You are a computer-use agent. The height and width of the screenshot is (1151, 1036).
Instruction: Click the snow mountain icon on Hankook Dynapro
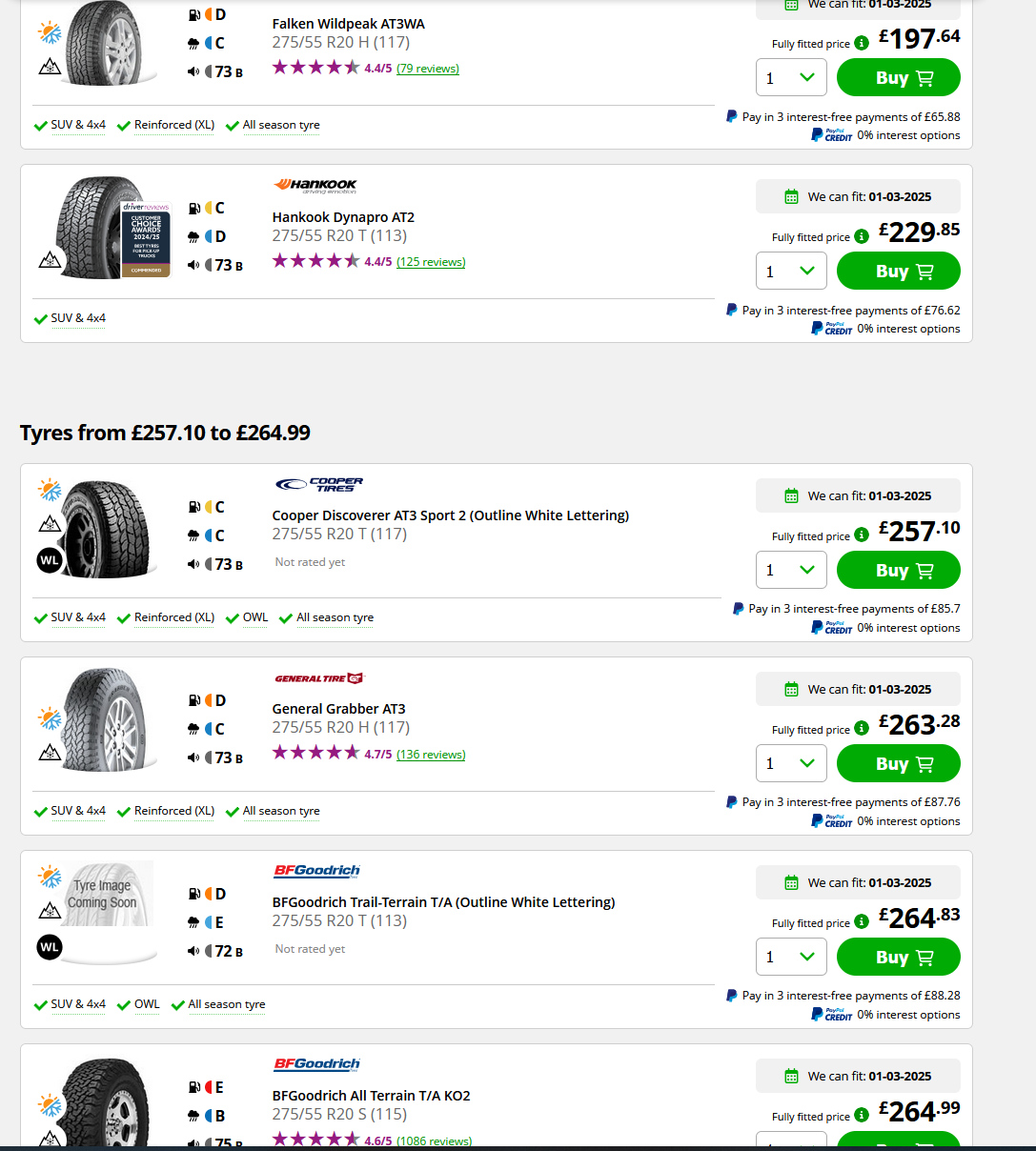click(x=50, y=259)
